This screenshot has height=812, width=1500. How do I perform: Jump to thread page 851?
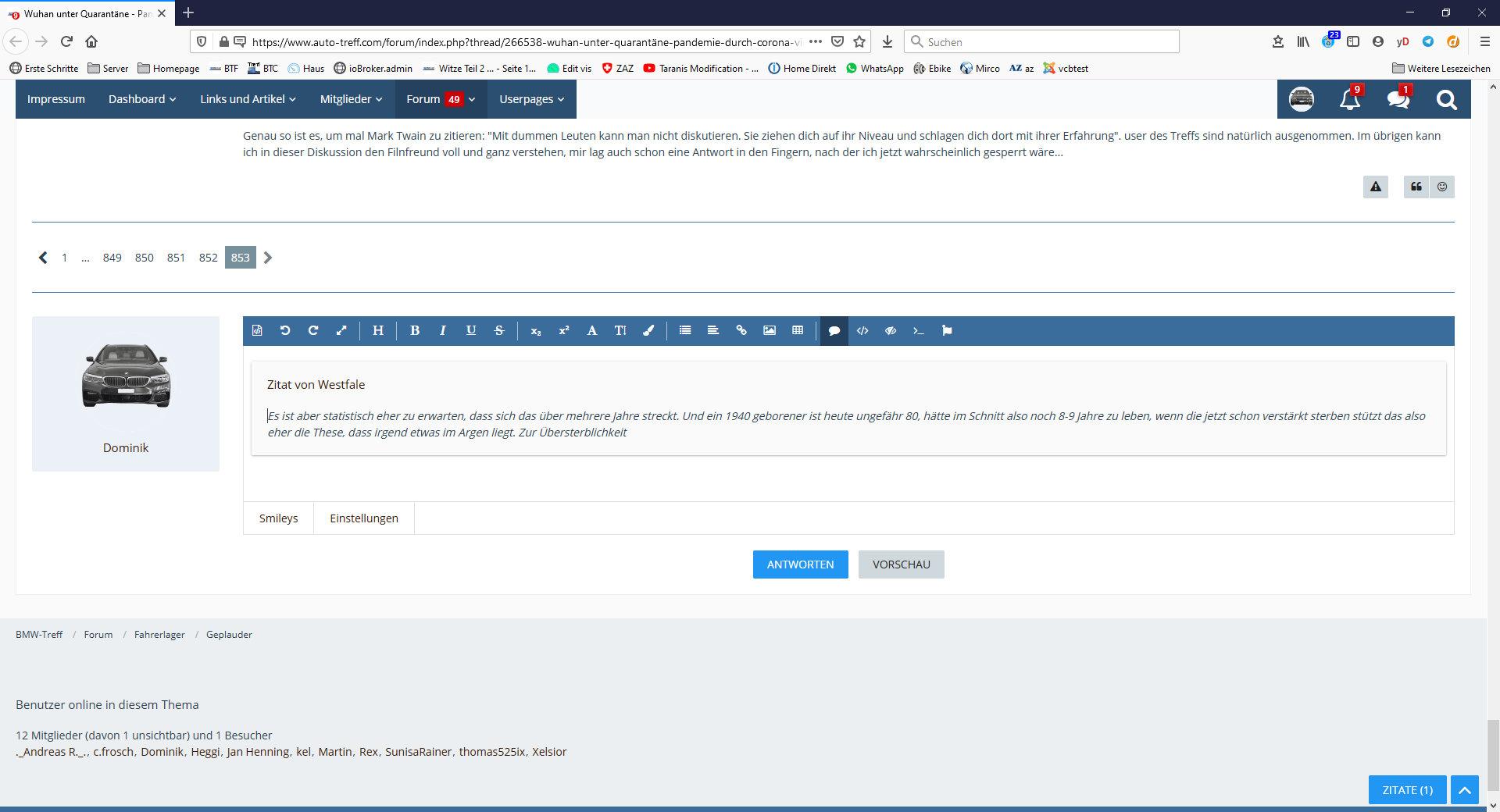pyautogui.click(x=176, y=258)
